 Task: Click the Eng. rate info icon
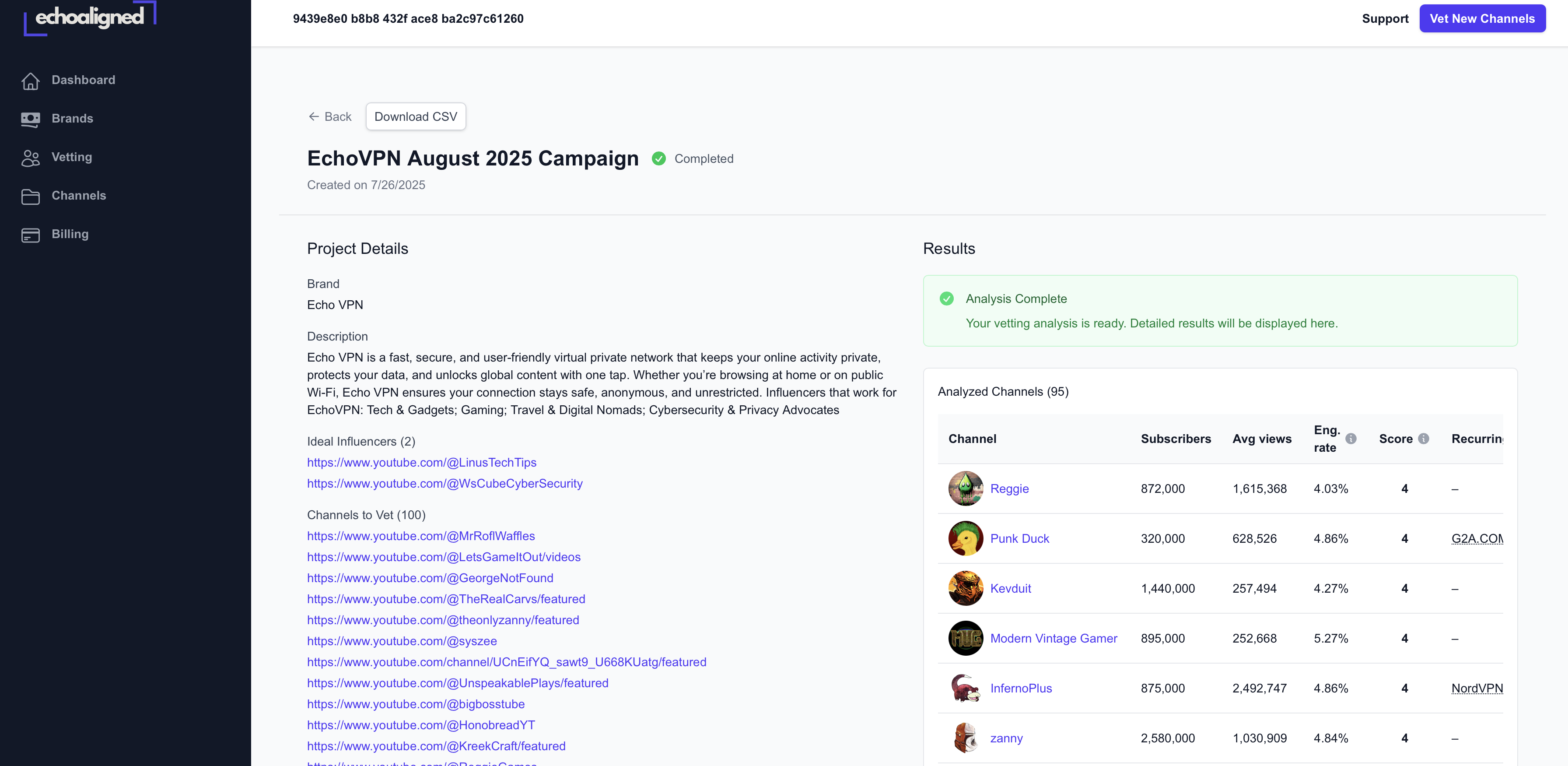(1351, 439)
